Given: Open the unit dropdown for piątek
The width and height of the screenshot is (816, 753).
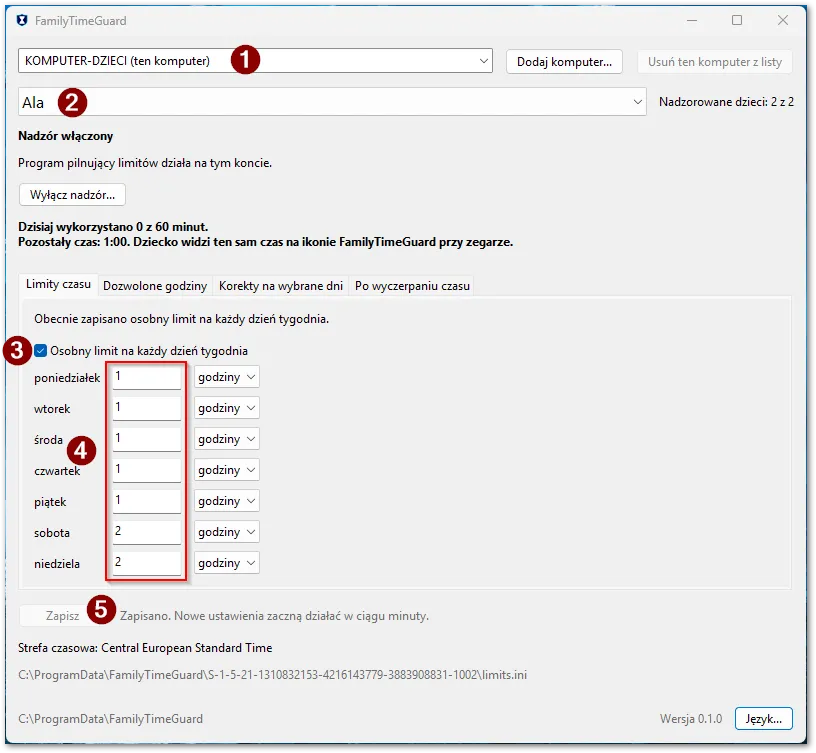Looking at the screenshot, I should (226, 501).
